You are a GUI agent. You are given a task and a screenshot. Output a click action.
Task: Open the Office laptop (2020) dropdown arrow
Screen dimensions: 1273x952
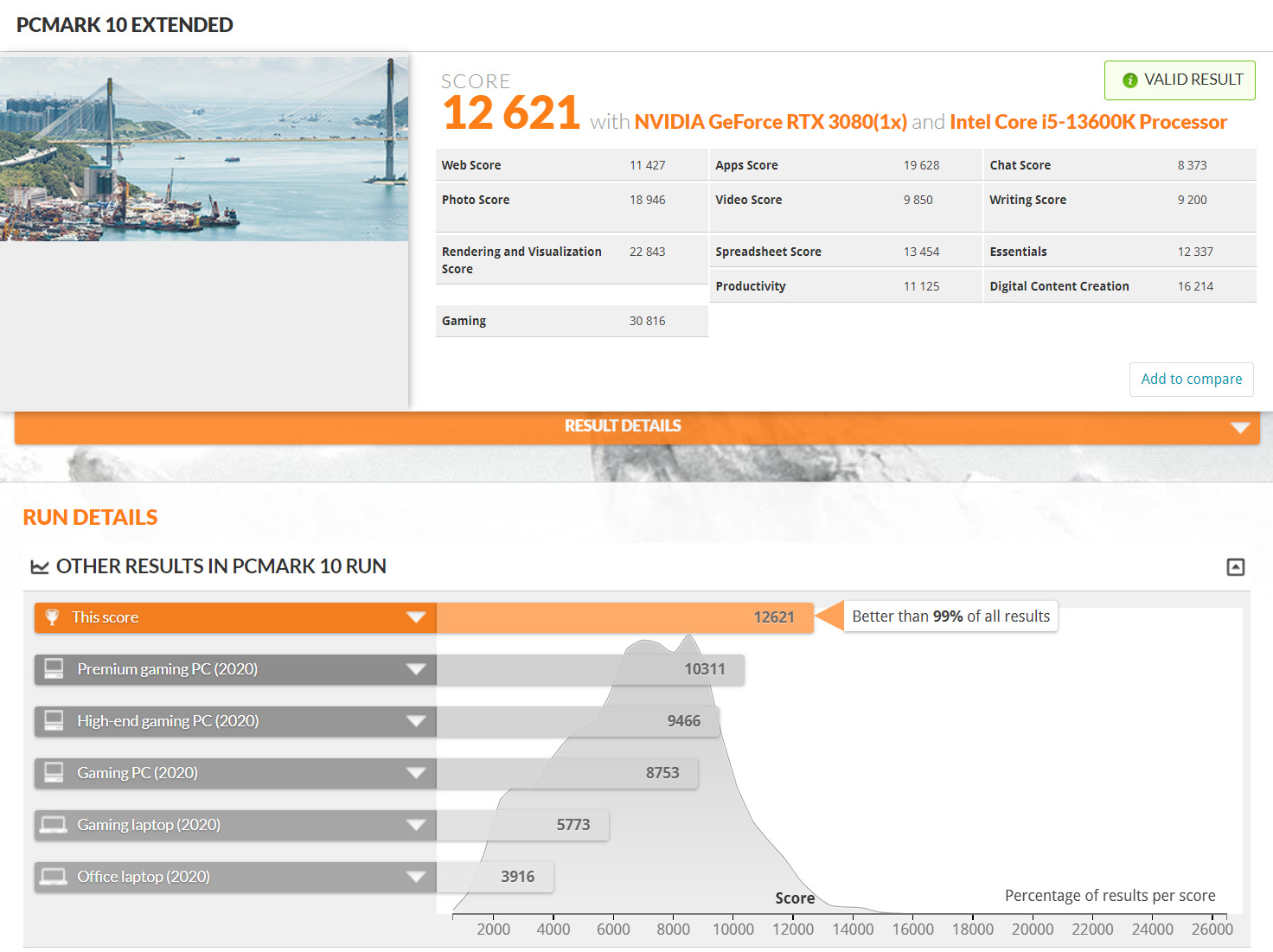coord(416,877)
